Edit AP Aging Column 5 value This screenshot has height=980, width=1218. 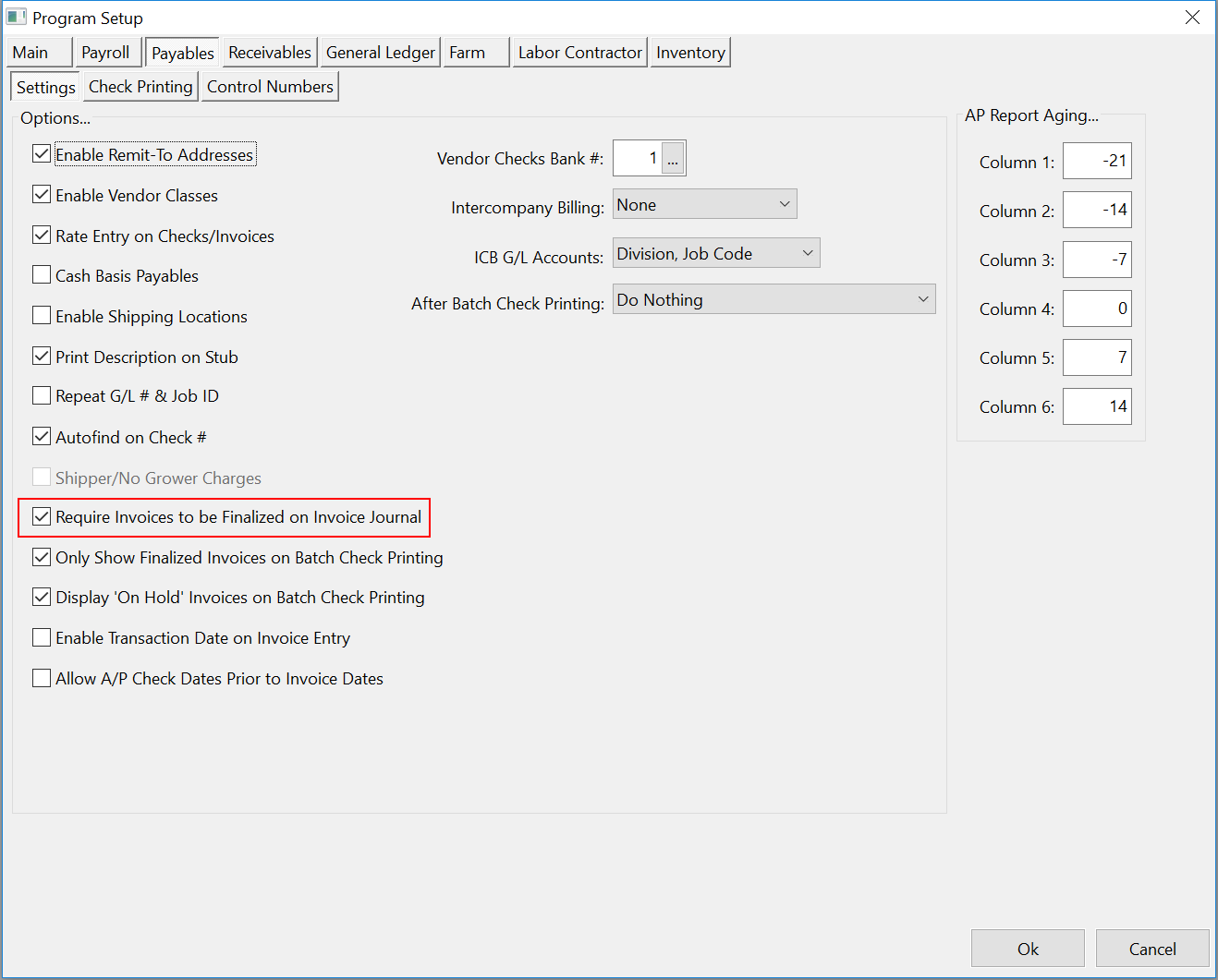pos(1097,357)
